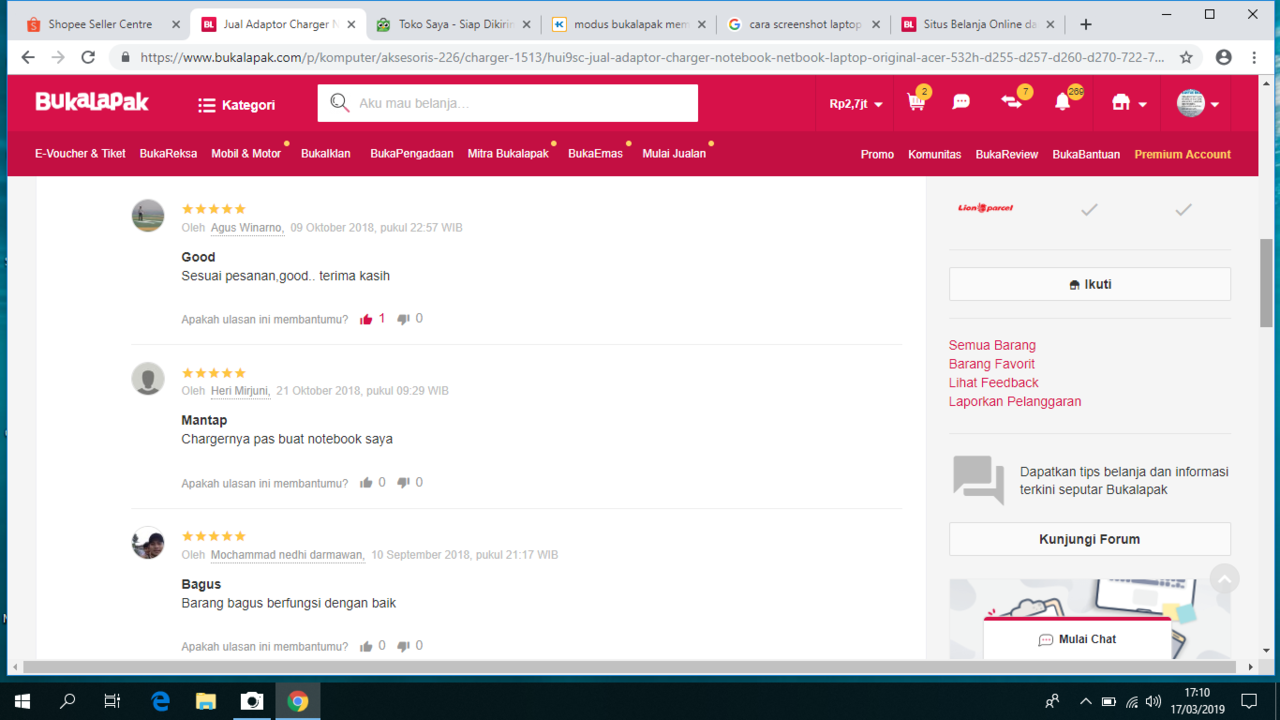Open BukaPengadaan menu item

(412, 154)
